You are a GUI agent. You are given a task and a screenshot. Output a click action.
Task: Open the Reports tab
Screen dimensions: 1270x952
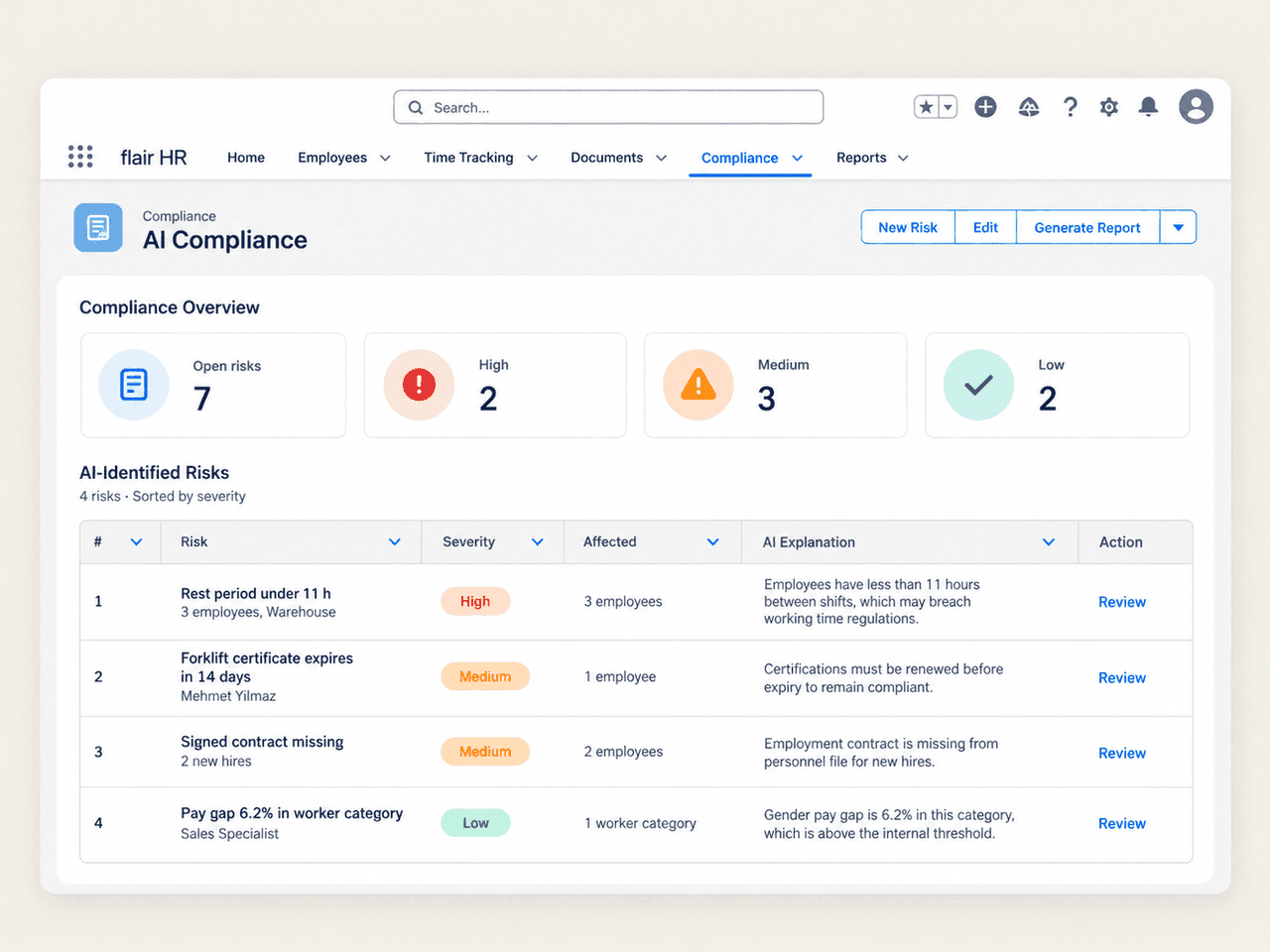click(861, 158)
